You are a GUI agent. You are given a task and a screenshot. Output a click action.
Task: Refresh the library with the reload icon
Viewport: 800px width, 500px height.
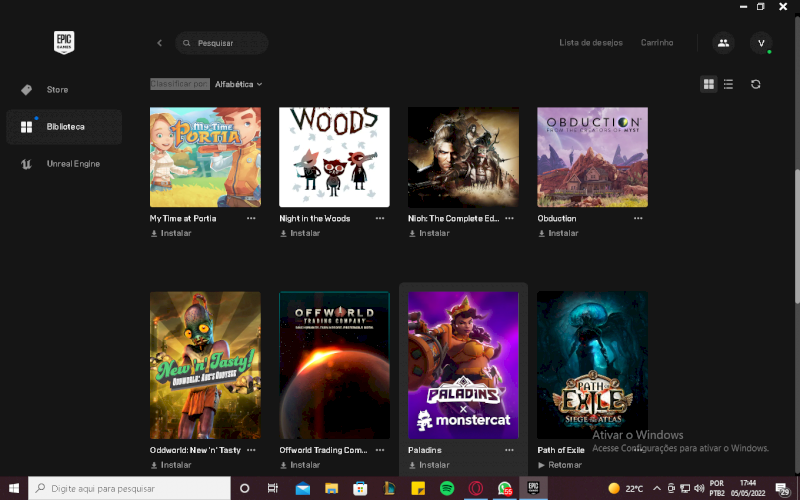(x=756, y=84)
